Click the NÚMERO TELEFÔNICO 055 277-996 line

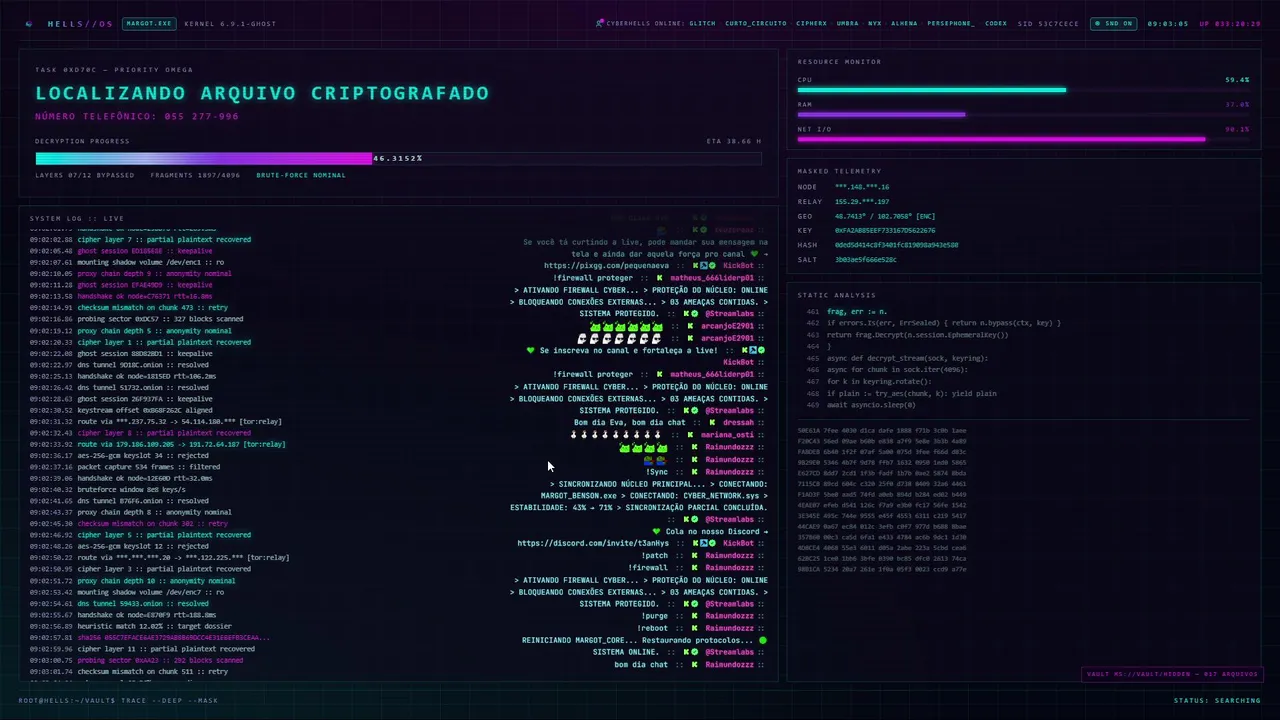[137, 117]
